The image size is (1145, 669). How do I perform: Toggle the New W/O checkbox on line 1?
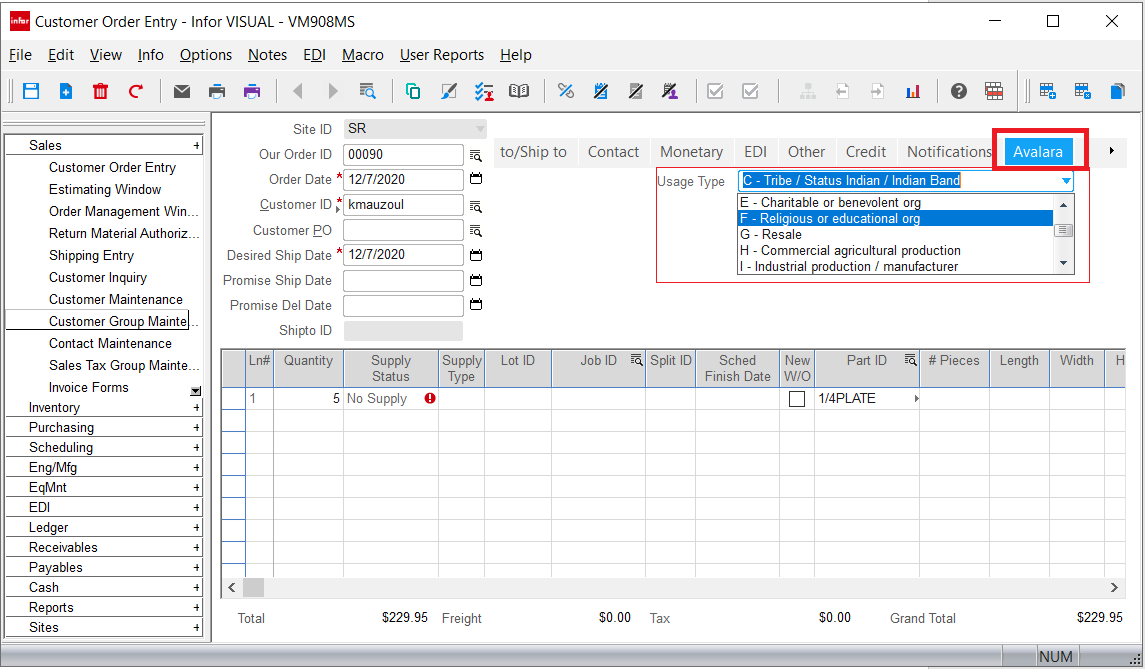tap(797, 399)
